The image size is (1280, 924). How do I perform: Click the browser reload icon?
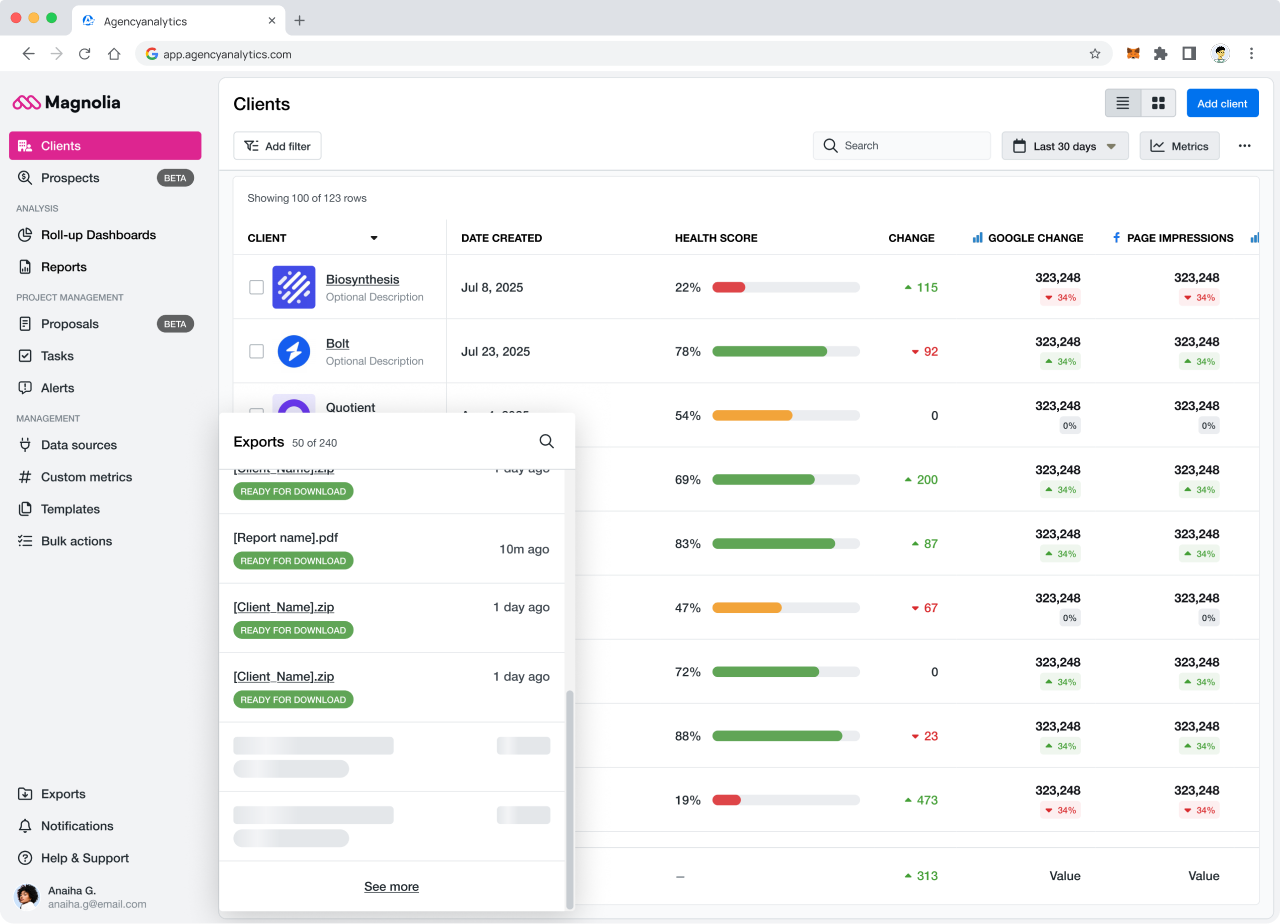click(x=85, y=54)
